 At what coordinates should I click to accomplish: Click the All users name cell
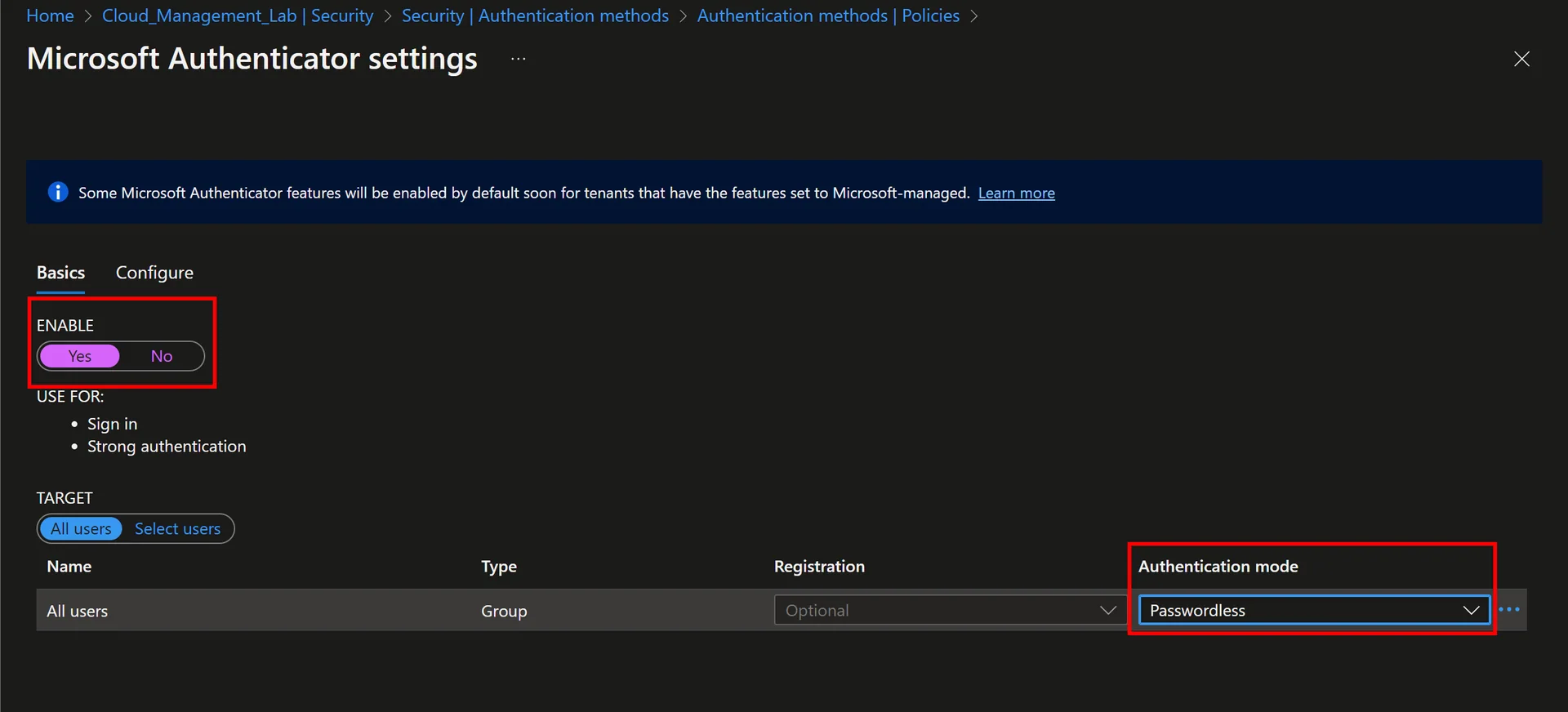[77, 611]
